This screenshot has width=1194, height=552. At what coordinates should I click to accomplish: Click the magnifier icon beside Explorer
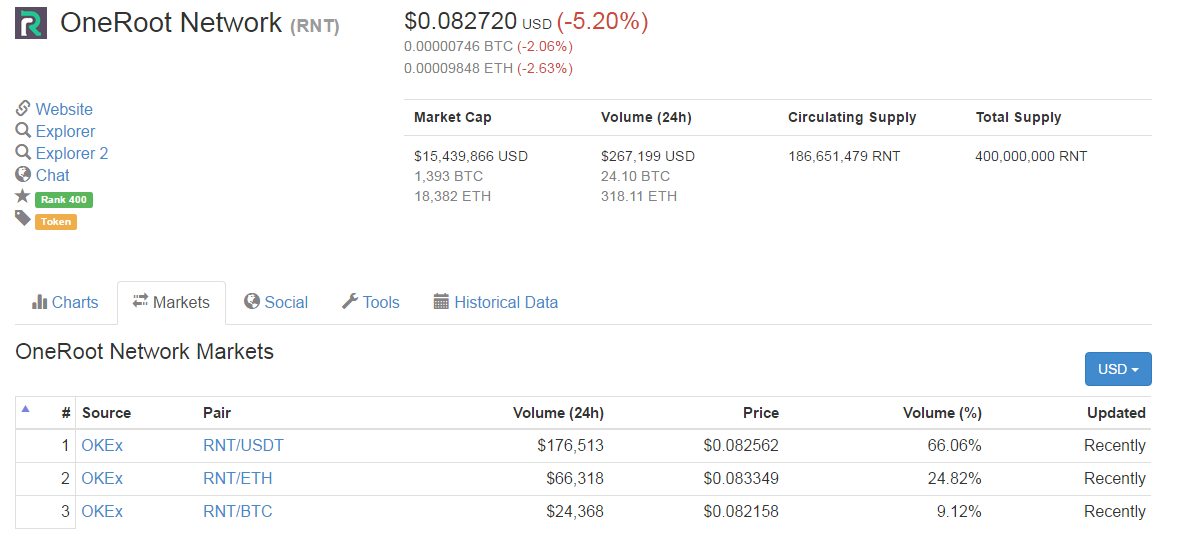[23, 130]
